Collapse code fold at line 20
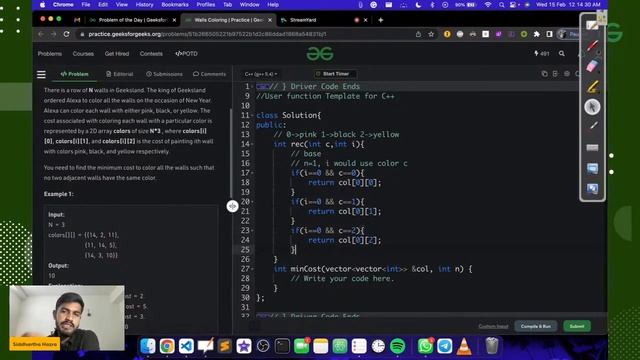Image resolution: width=640 pixels, height=360 pixels. click(253, 202)
